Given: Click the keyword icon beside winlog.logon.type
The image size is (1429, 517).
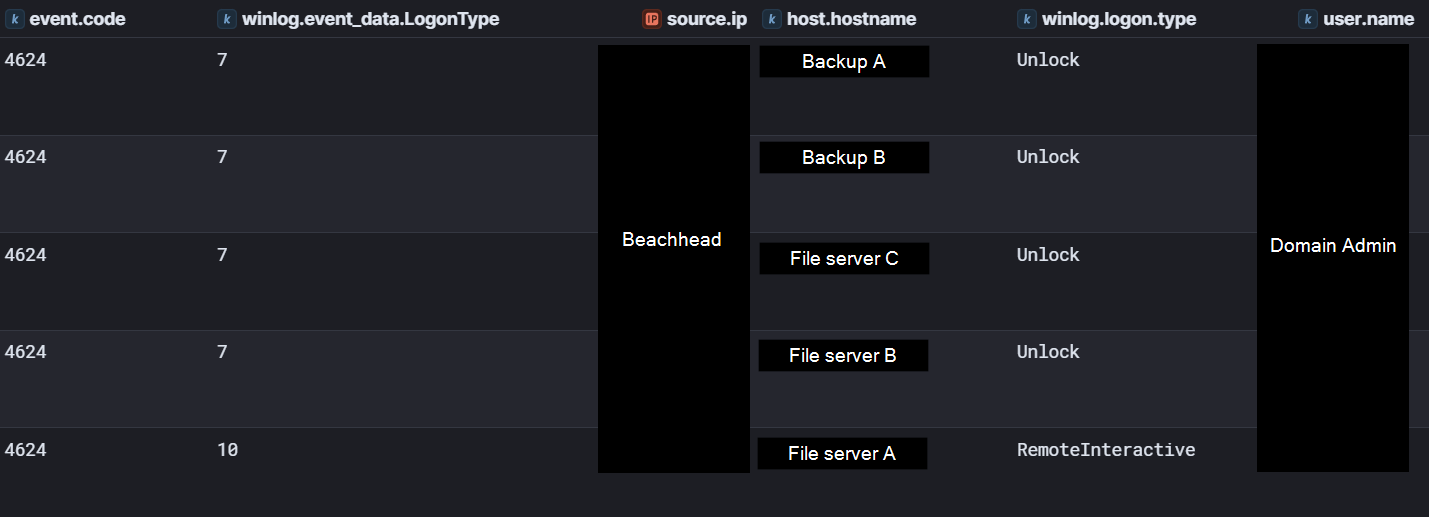Looking at the screenshot, I should pyautogui.click(x=1027, y=19).
